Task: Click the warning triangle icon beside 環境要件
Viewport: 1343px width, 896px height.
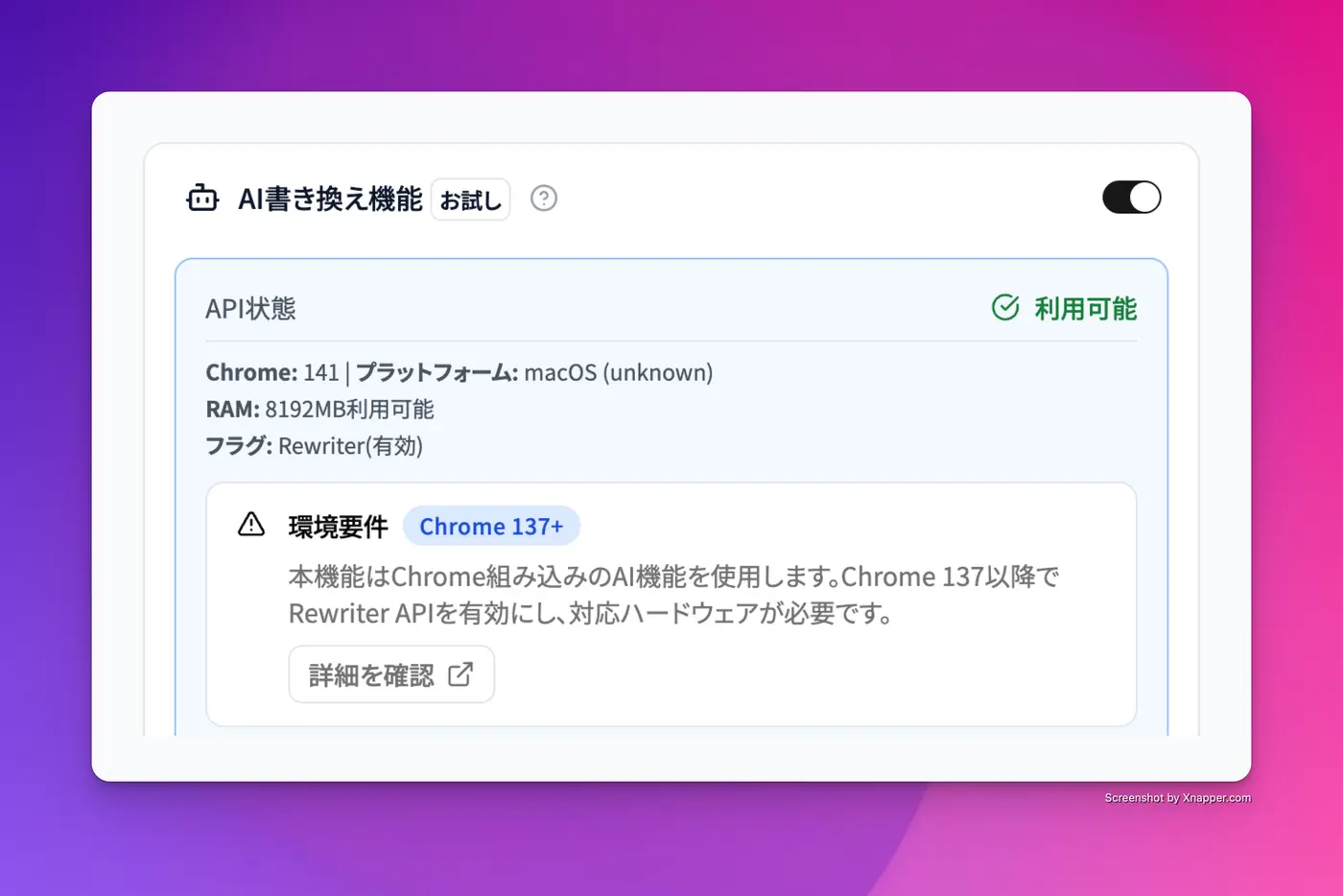Action: [251, 525]
